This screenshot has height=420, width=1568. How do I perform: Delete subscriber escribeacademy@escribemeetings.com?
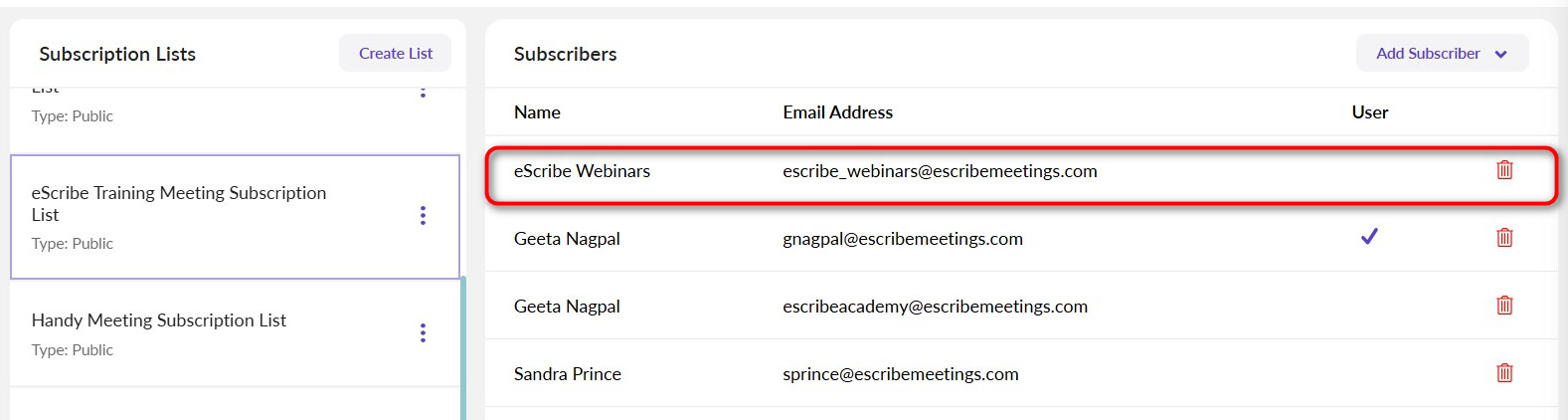[x=1504, y=306]
